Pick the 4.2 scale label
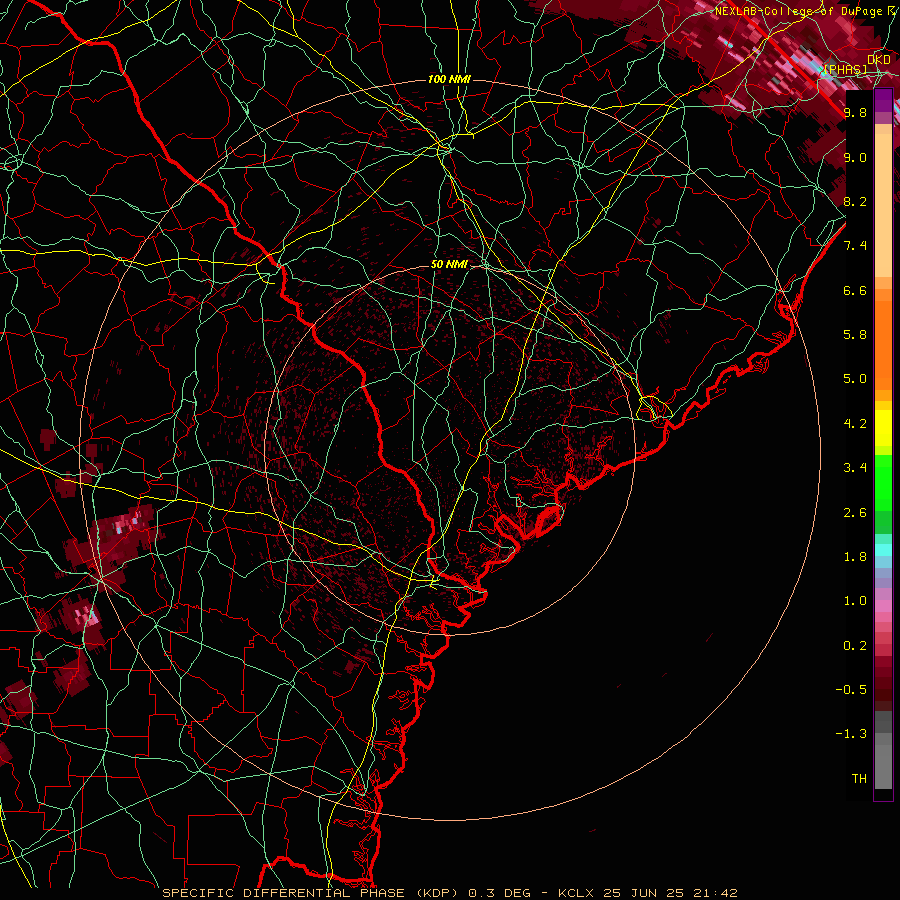This screenshot has width=900, height=900. [x=855, y=424]
